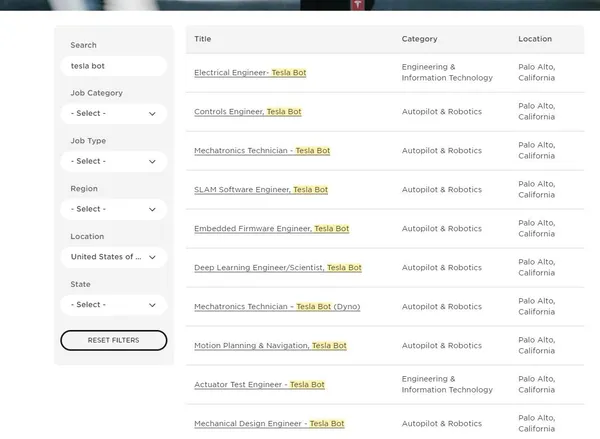Open the Mechatronics Technician - Tesla Bot job

tap(262, 151)
